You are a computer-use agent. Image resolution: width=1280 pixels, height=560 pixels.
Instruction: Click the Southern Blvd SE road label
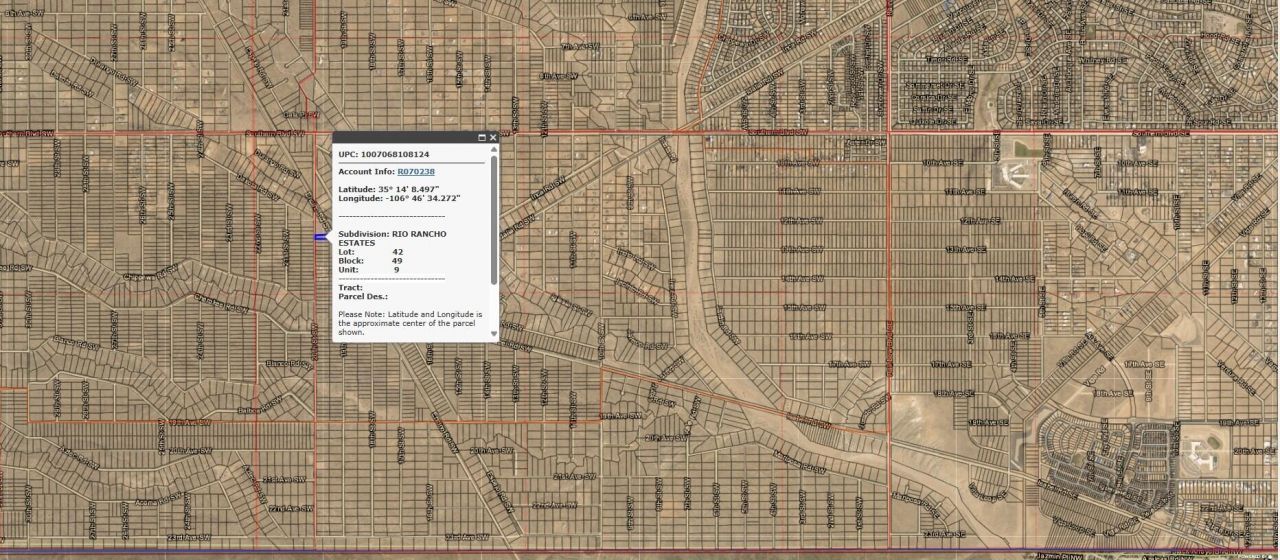tap(1161, 132)
